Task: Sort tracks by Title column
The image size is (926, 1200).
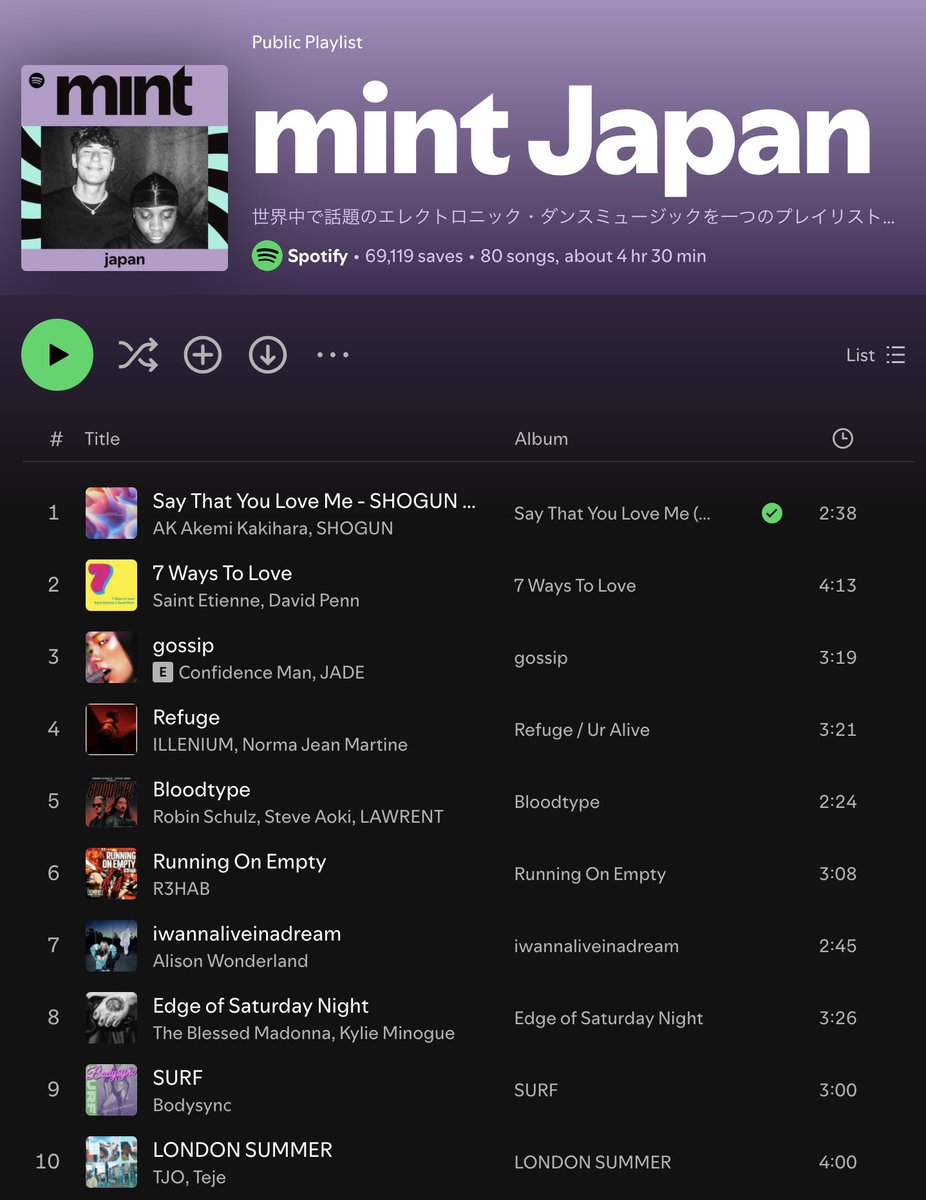Action: click(102, 438)
